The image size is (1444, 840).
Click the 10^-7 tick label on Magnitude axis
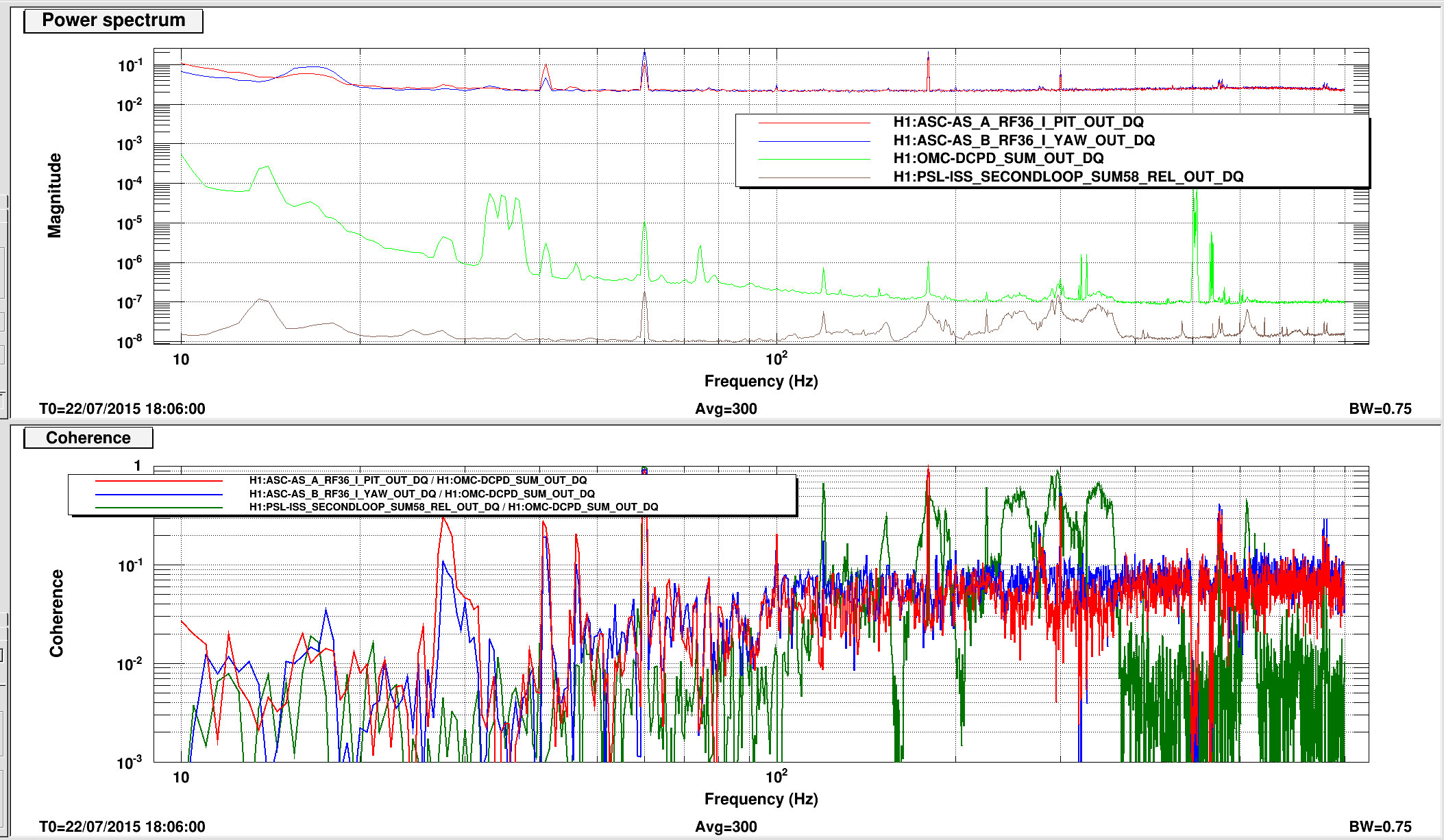130,302
